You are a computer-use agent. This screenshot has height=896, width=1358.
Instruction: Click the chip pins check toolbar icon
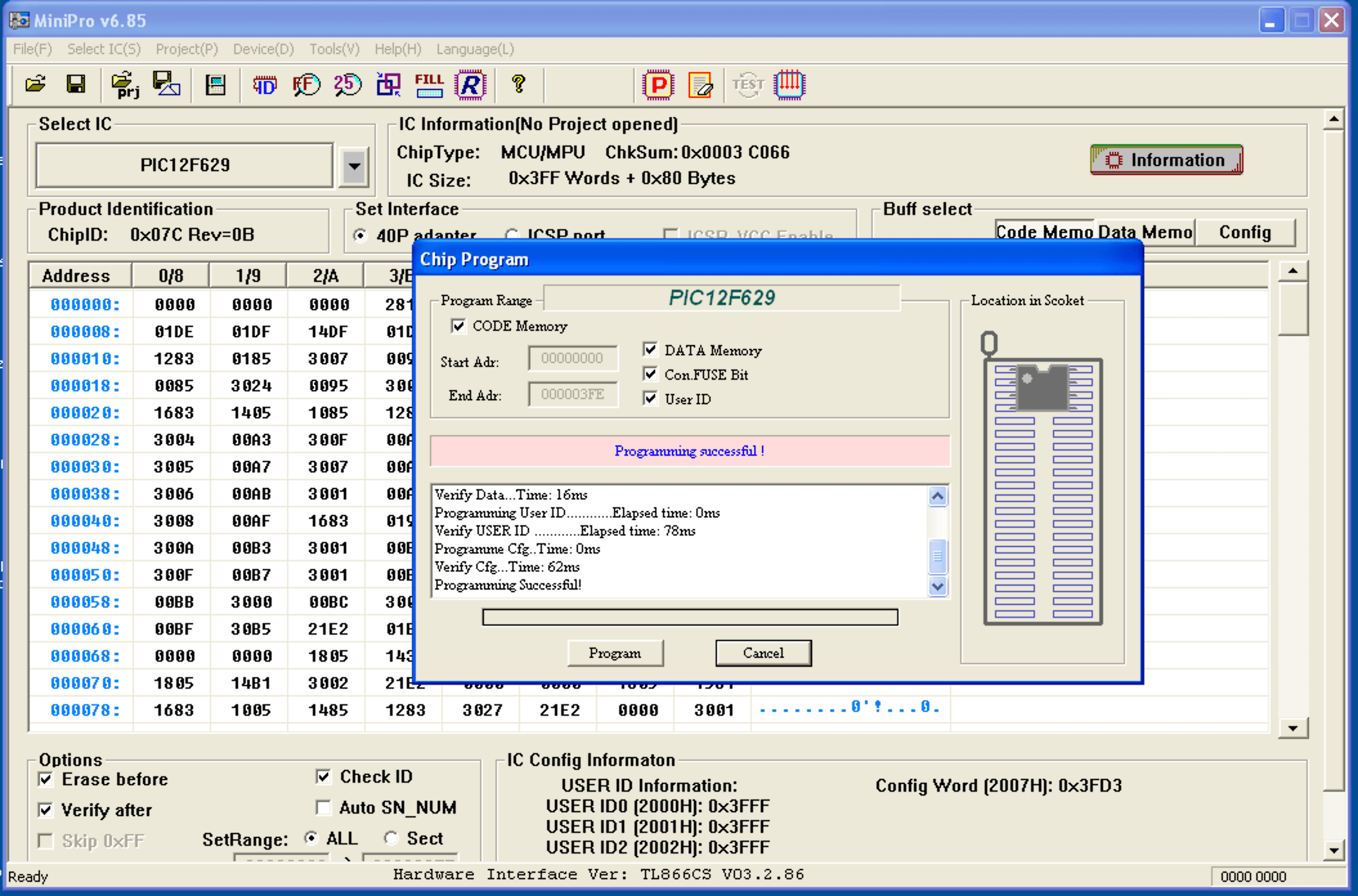(790, 84)
